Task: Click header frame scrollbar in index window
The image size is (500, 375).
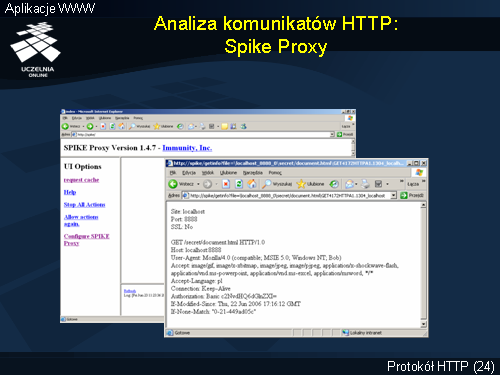Action: tap(353, 148)
